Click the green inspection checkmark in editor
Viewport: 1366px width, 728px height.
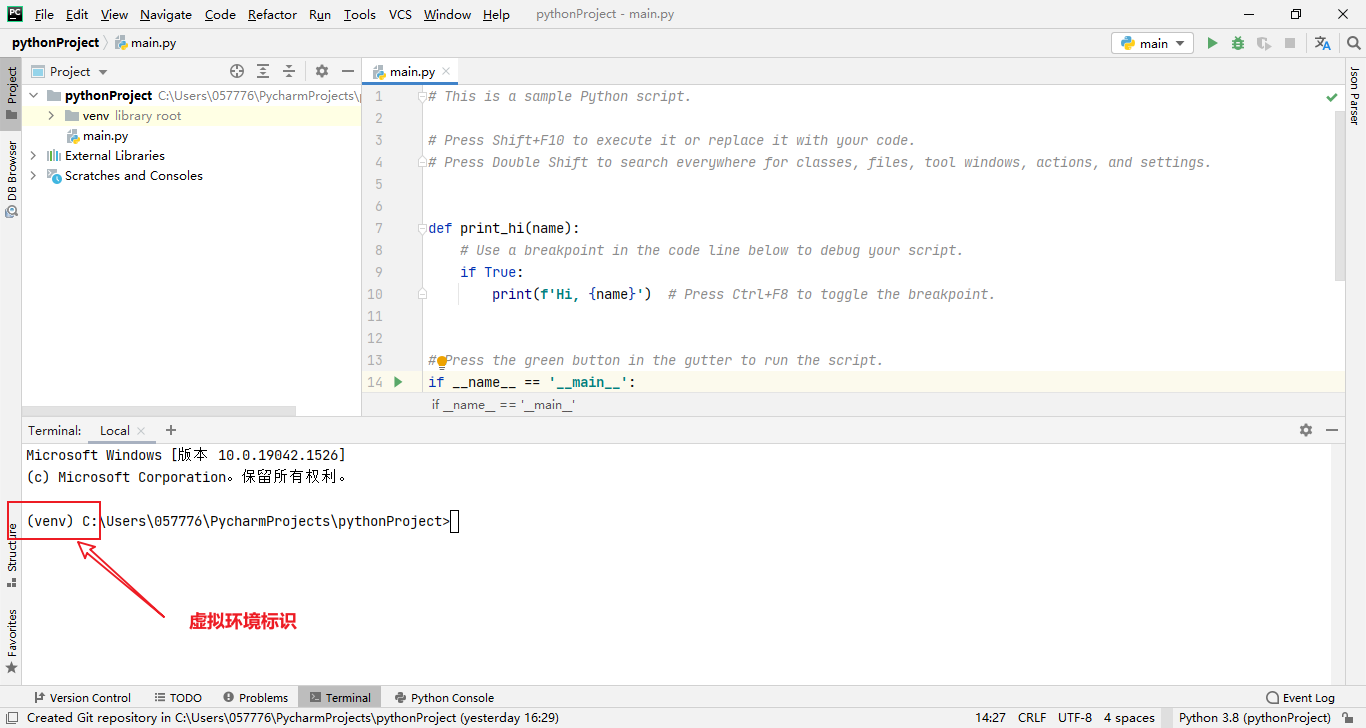pos(1332,97)
